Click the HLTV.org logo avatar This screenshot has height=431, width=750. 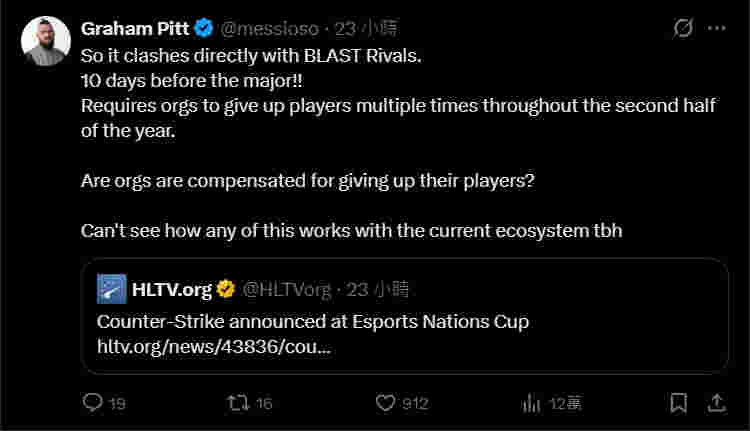[112, 290]
